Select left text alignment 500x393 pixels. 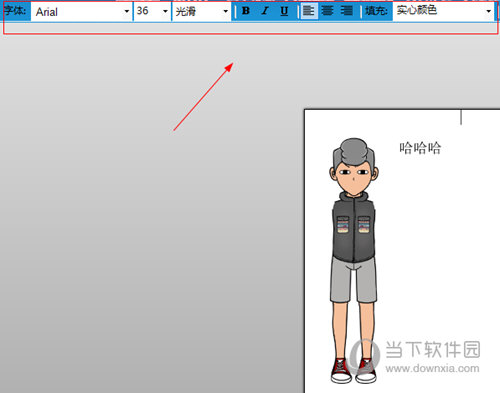point(309,11)
